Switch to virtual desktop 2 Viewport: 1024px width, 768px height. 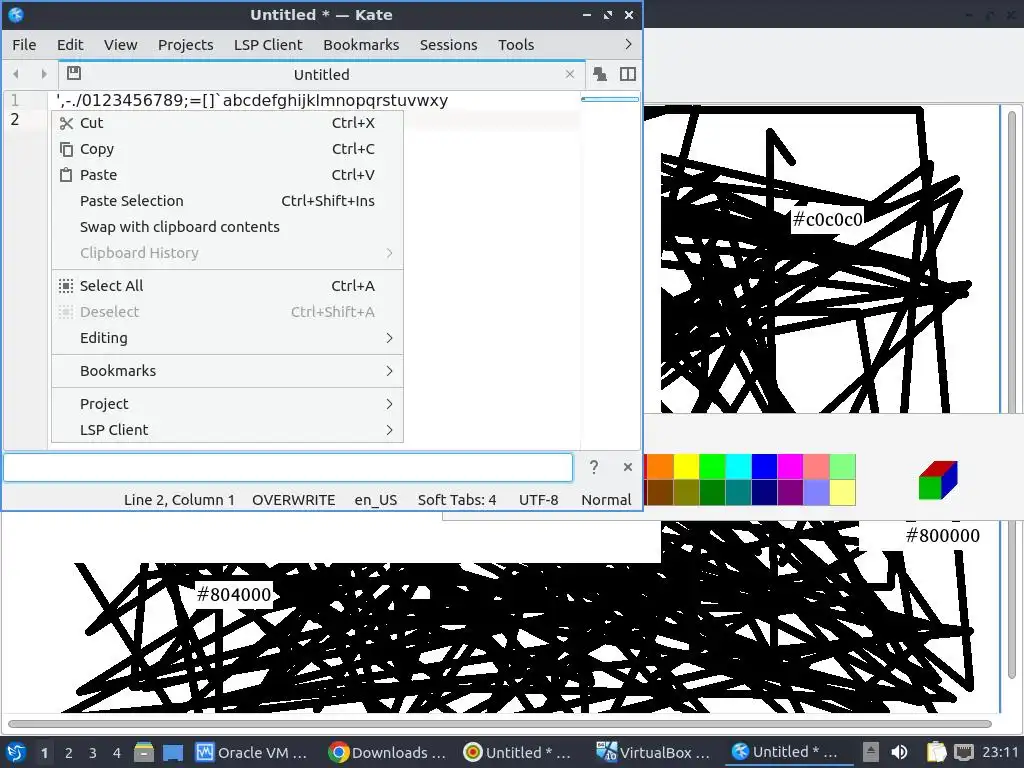[69, 752]
